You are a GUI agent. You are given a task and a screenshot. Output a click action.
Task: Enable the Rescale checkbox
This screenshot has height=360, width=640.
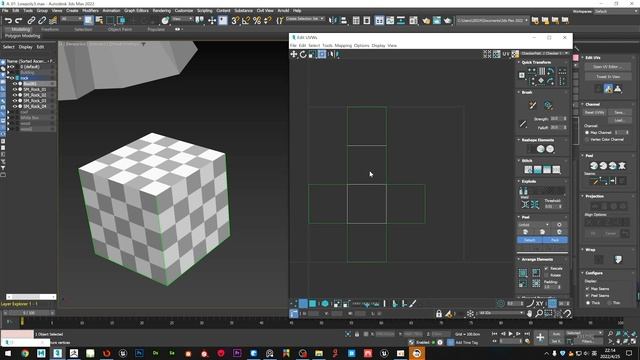click(546, 269)
